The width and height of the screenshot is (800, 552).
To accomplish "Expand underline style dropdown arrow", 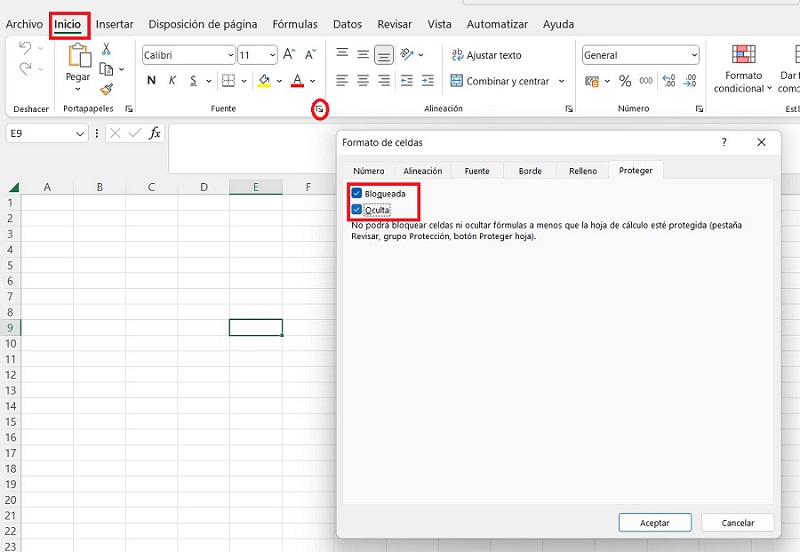I will coord(209,81).
